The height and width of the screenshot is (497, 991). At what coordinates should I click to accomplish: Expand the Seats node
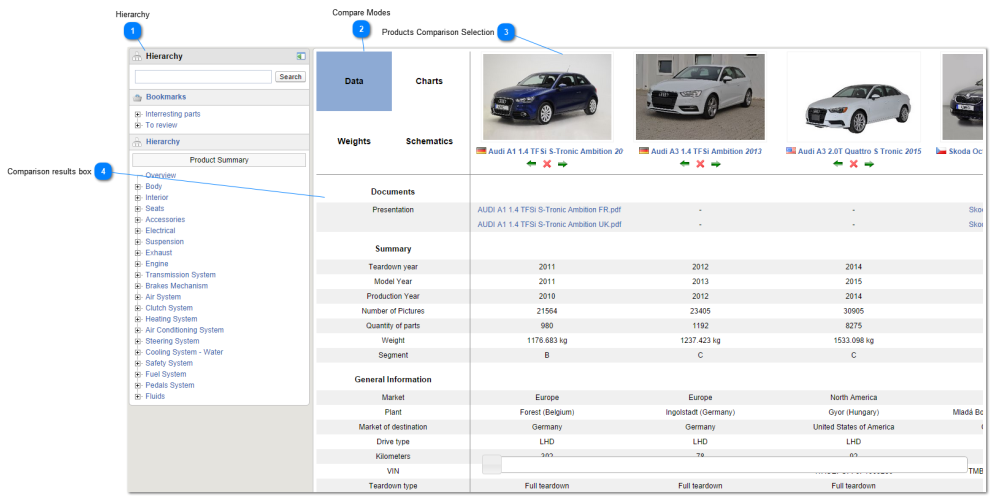(138, 209)
